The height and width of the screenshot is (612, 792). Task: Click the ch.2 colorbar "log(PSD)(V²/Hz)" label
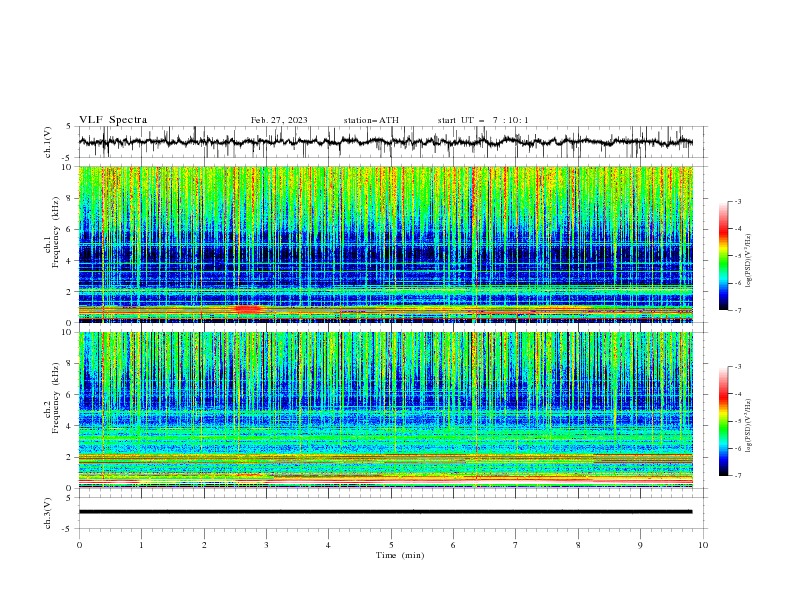tap(748, 425)
